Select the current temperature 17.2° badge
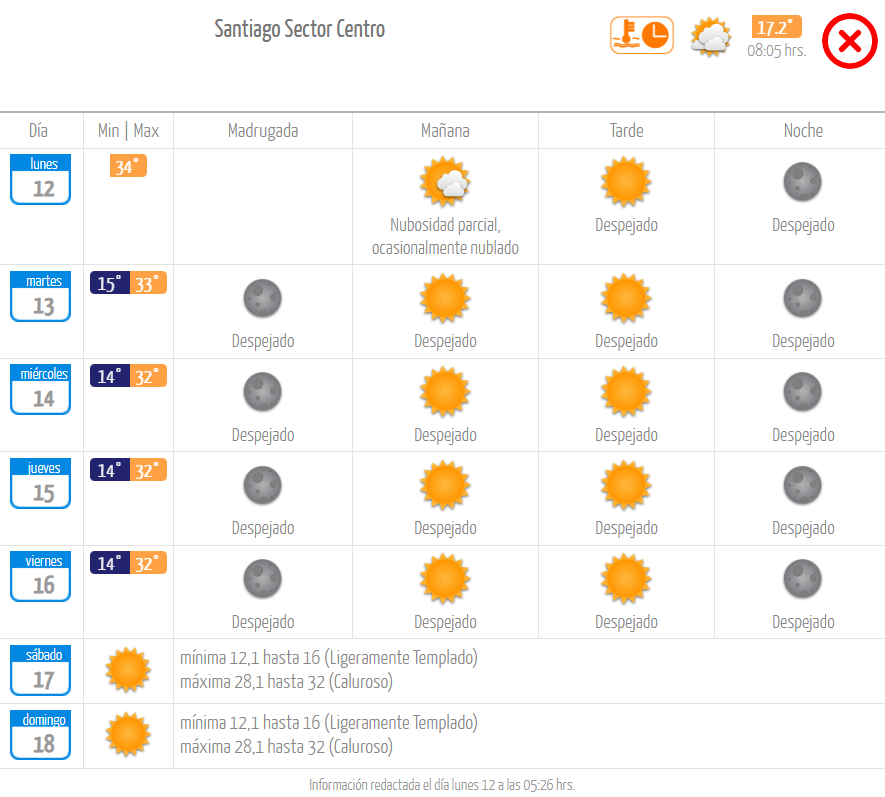The image size is (885, 797). pos(776,27)
